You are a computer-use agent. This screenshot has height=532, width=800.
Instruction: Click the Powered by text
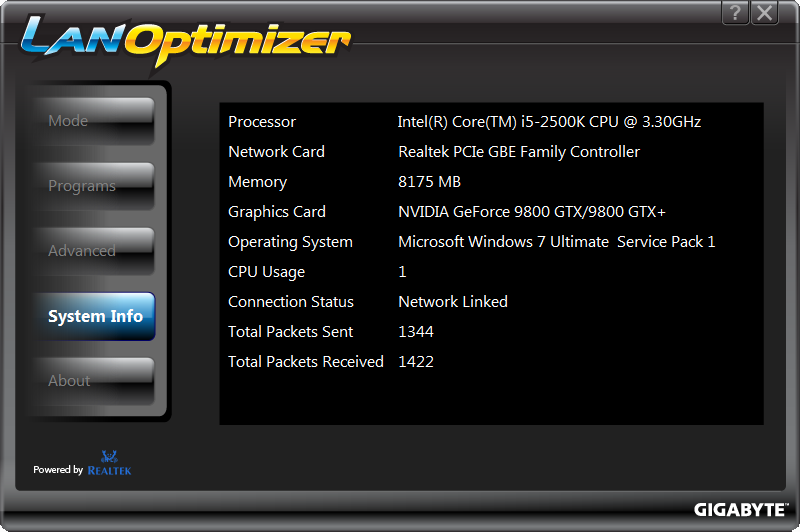click(58, 470)
